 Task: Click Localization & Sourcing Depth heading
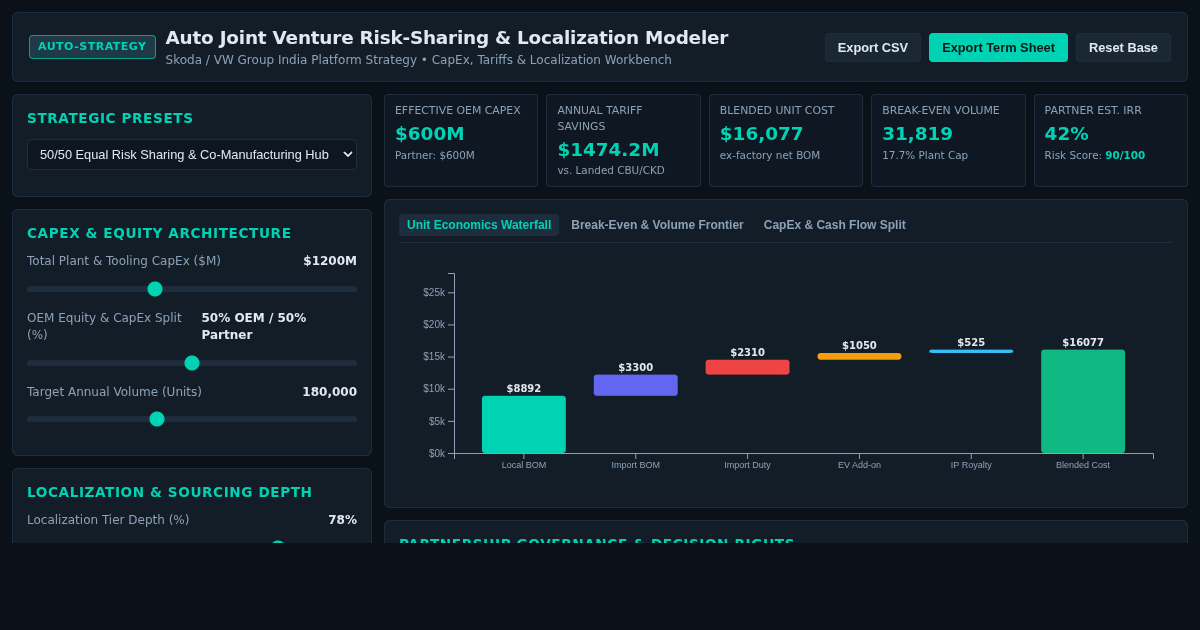pyautogui.click(x=170, y=492)
